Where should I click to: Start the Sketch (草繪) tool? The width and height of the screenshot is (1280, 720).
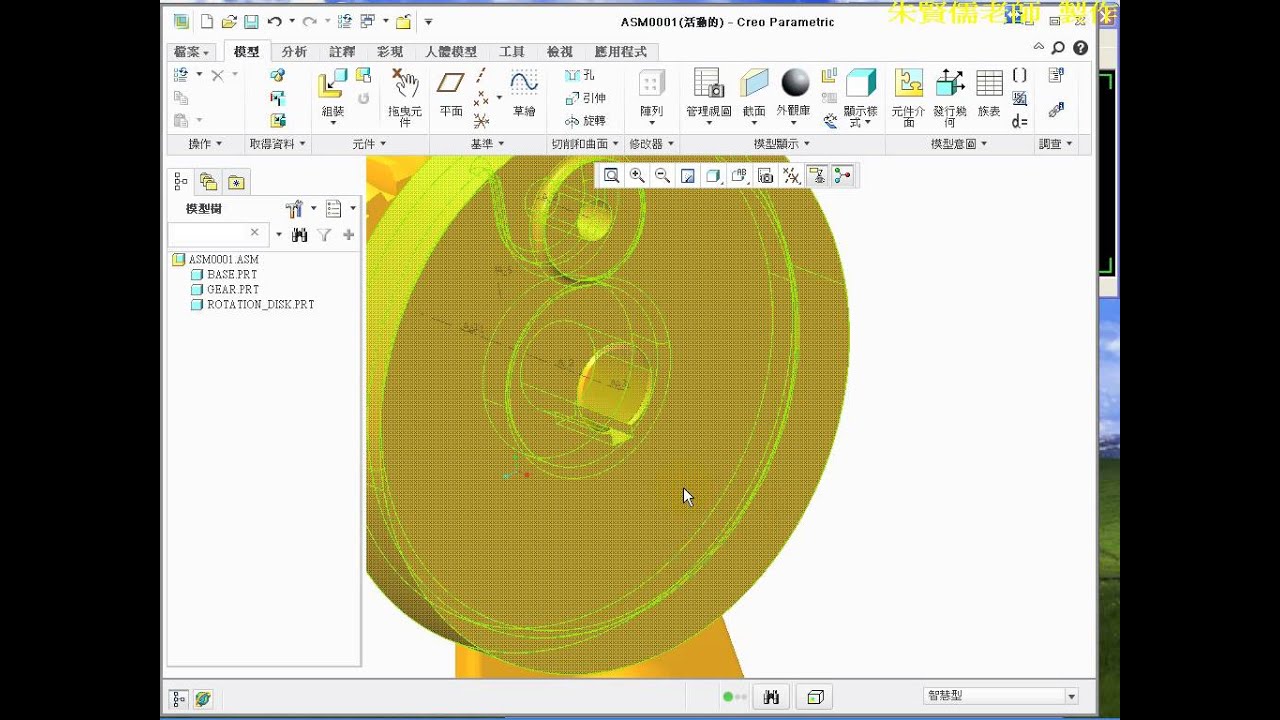pos(524,94)
